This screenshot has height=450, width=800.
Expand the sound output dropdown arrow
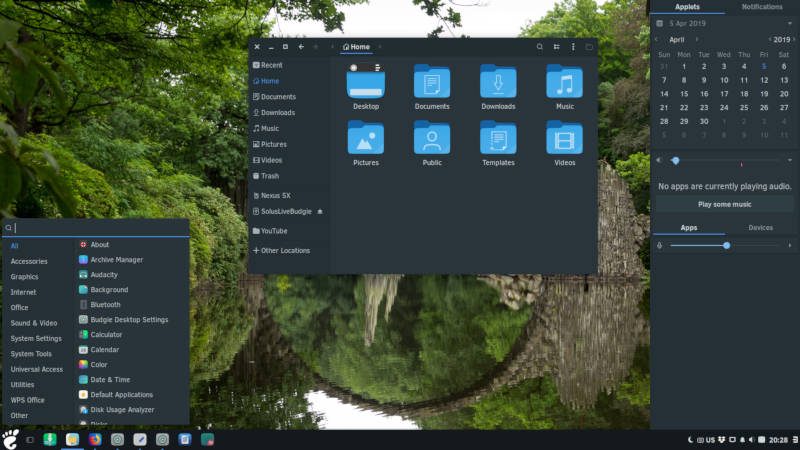point(790,160)
